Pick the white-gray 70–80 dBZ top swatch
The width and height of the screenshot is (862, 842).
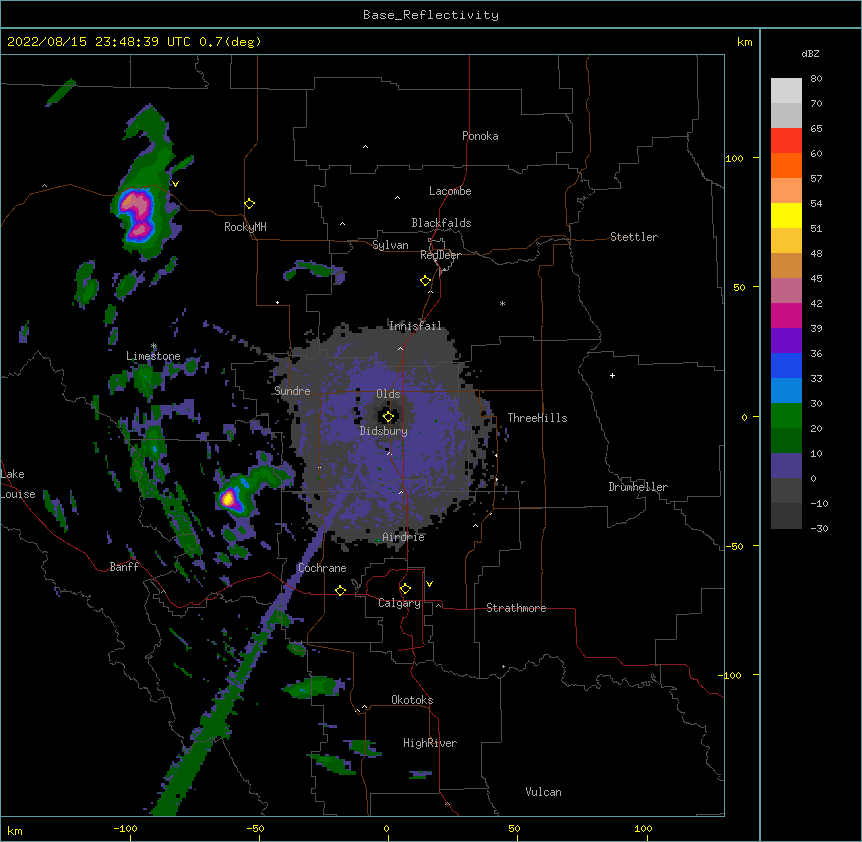click(786, 91)
